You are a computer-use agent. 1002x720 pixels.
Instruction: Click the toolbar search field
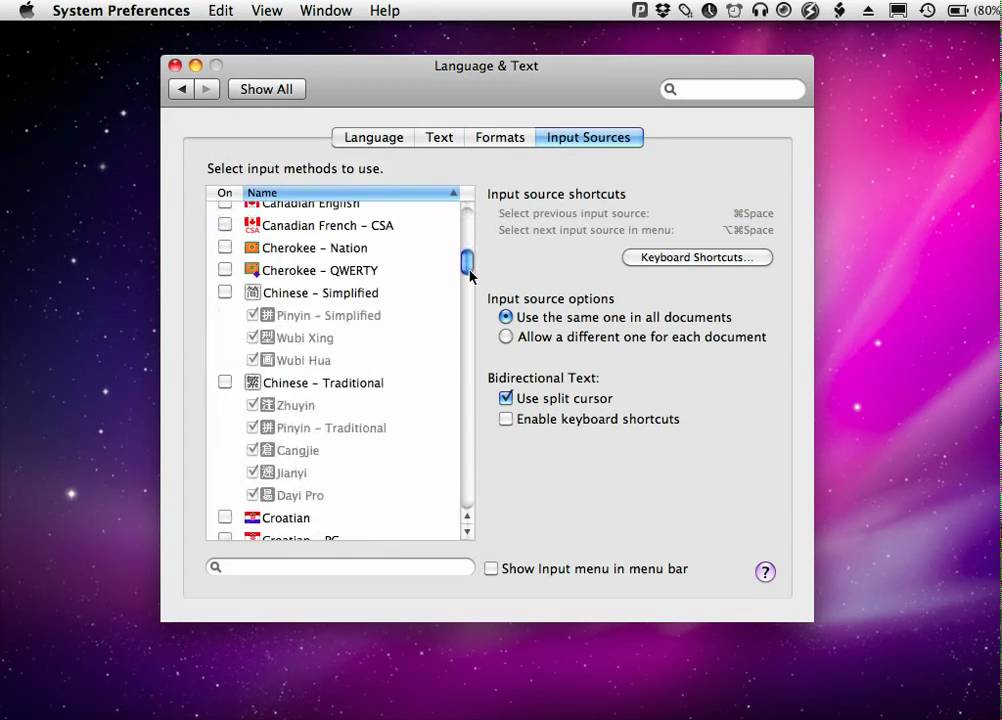click(x=733, y=89)
